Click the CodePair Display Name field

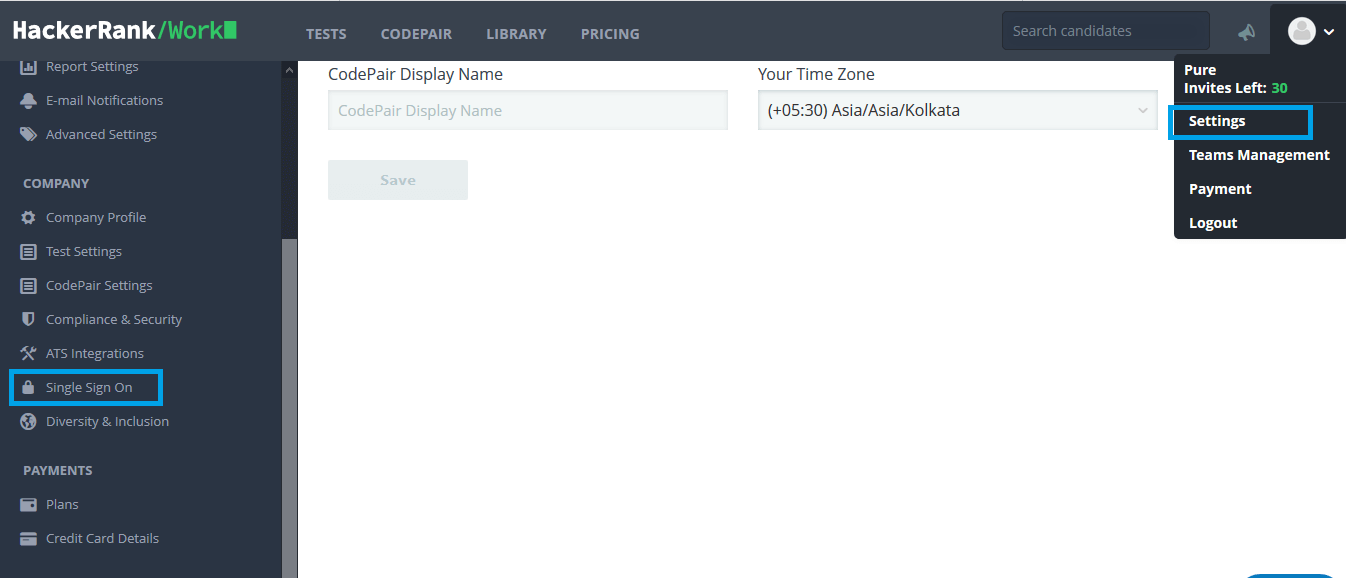528,111
